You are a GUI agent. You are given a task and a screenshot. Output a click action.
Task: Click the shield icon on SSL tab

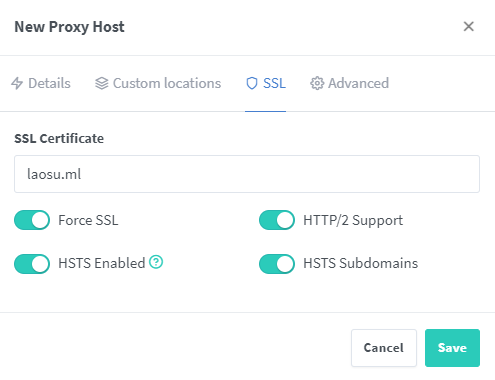pyautogui.click(x=252, y=83)
